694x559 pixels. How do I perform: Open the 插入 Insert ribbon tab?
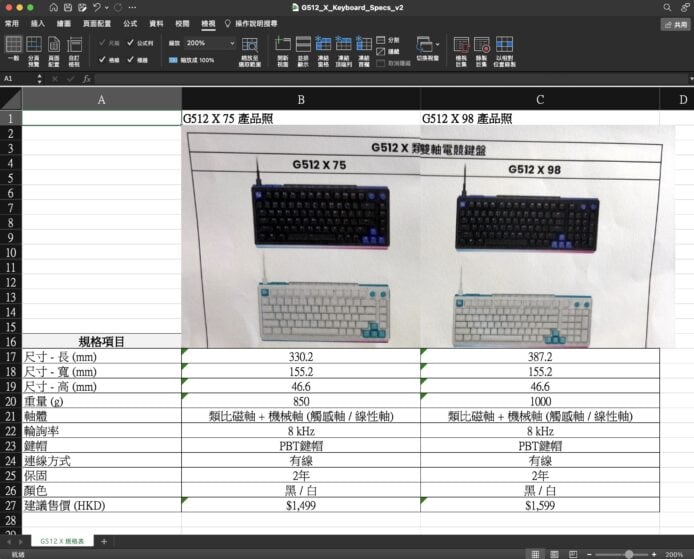(38, 23)
